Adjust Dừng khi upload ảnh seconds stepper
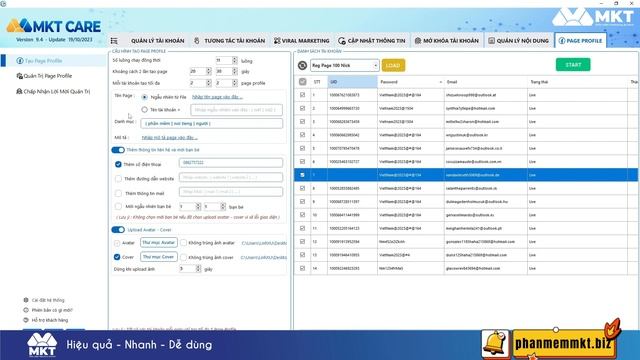Screen dimensions: 640x360 pos(198,269)
